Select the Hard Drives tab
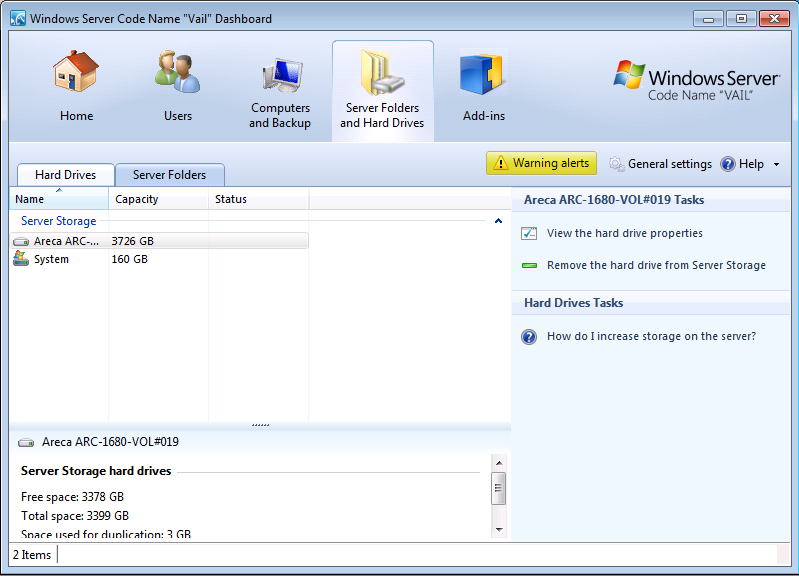This screenshot has height=576, width=799. (65, 175)
